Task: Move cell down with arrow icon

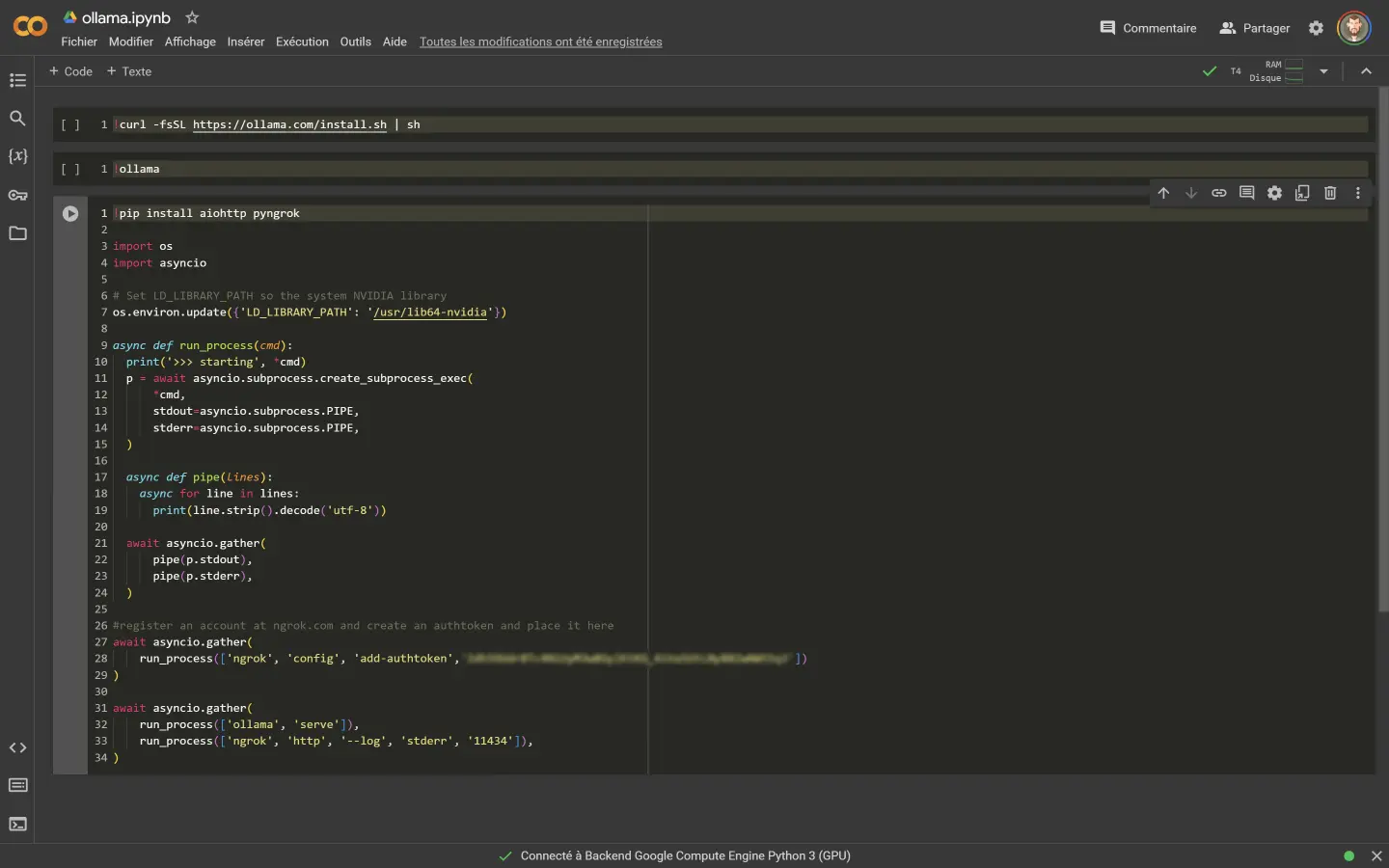Action: click(x=1191, y=193)
